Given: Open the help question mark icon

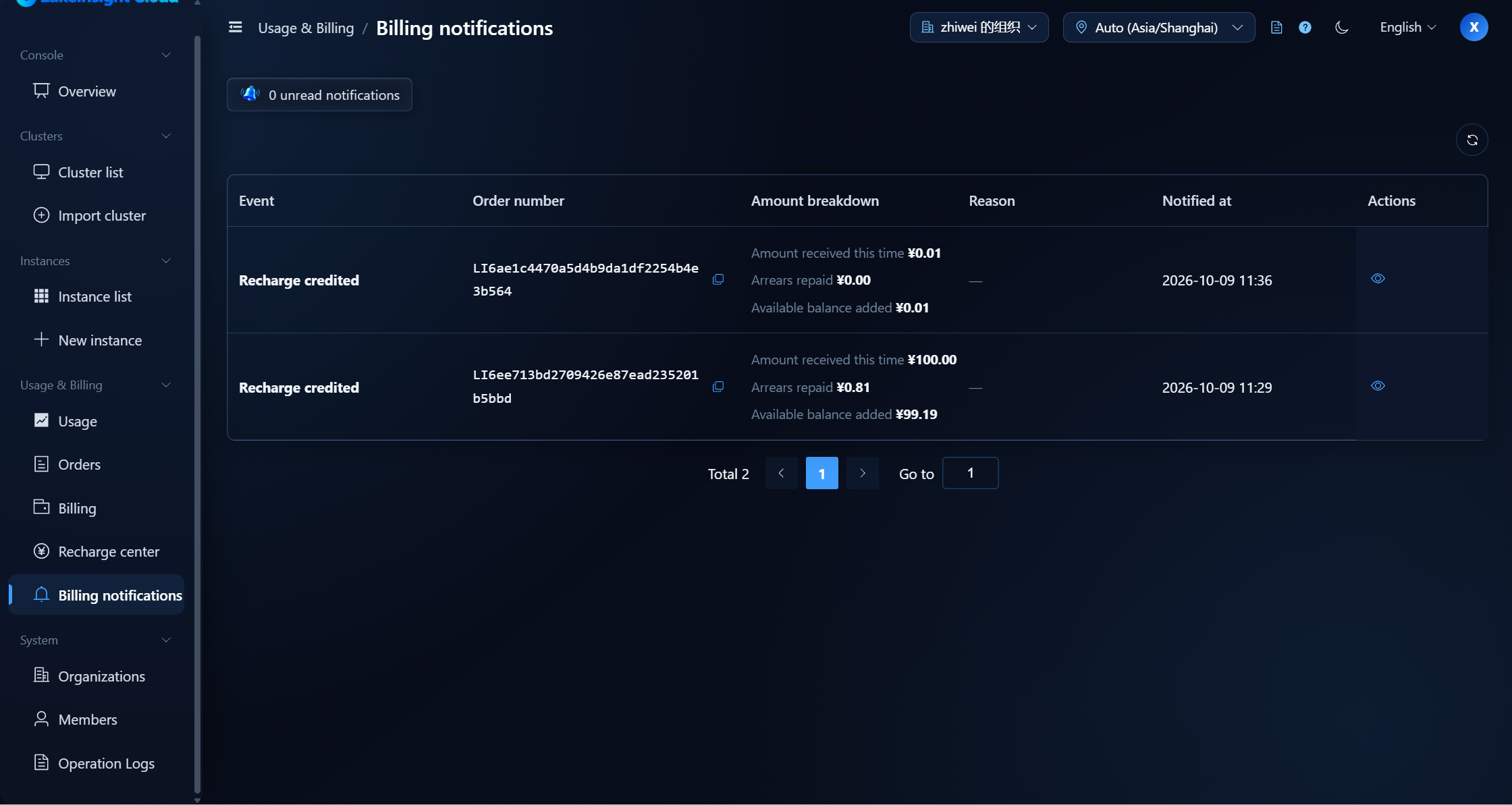Looking at the screenshot, I should click(1305, 27).
